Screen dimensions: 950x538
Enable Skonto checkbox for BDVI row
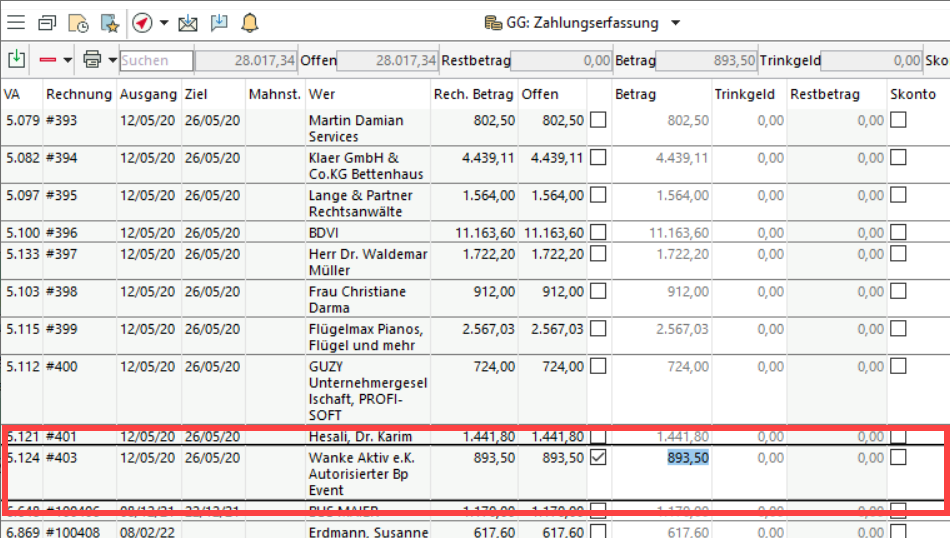click(899, 232)
